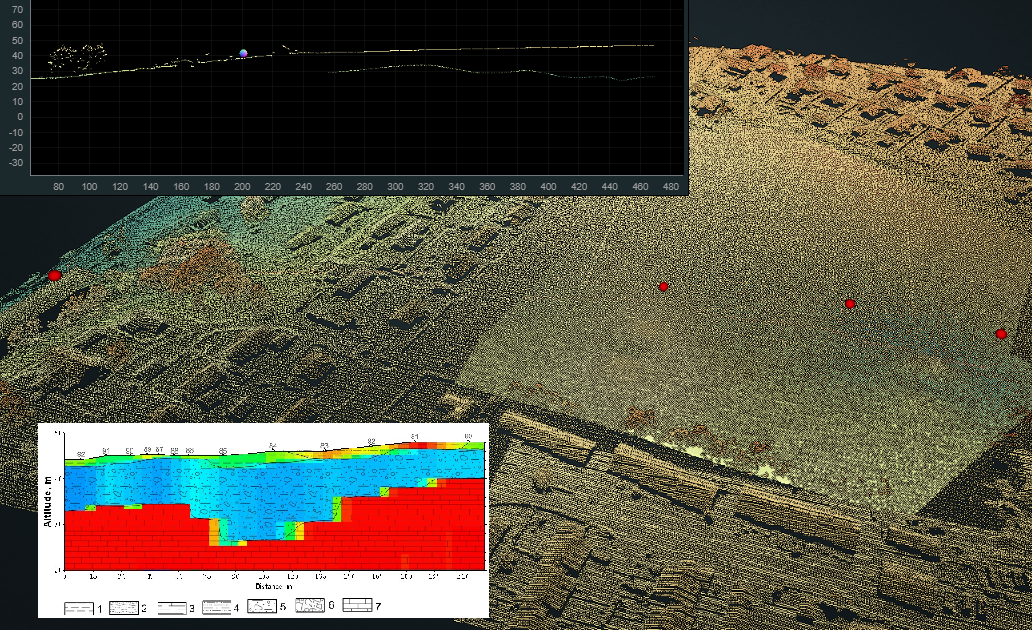Click the 'Altitude, m' axis label
1032x630 pixels.
pos(47,502)
